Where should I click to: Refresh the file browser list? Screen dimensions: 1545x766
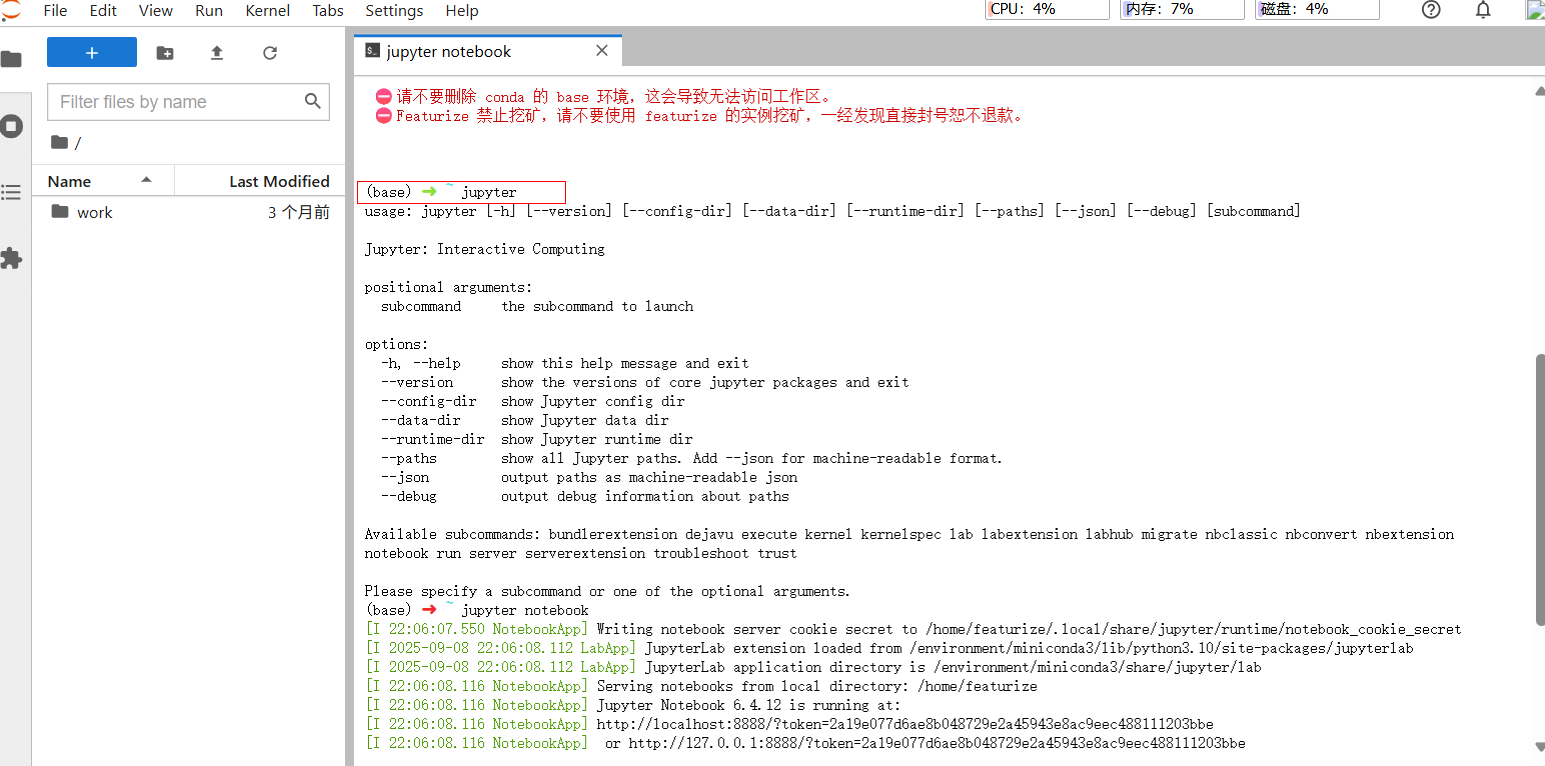click(x=270, y=53)
